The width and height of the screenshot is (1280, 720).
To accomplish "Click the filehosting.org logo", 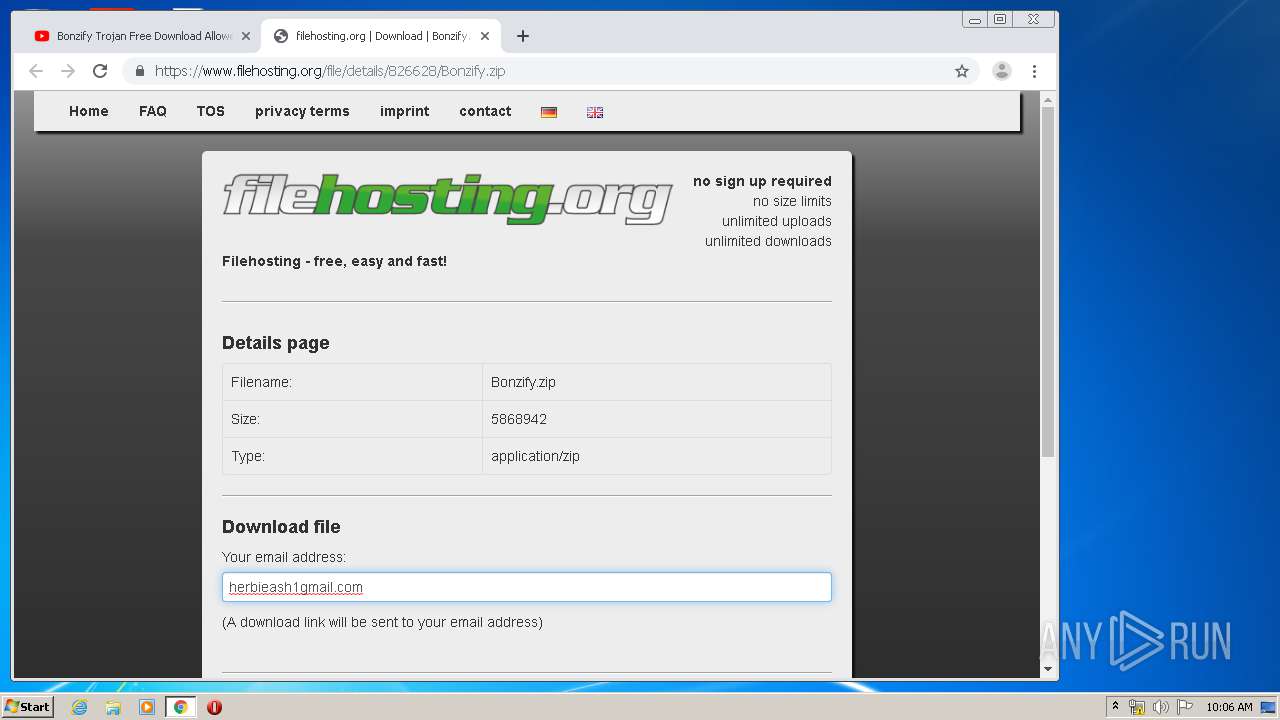I will coord(447,199).
